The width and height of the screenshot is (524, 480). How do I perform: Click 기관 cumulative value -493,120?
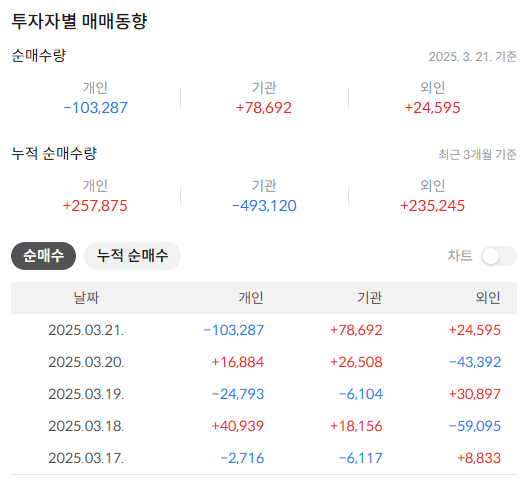coord(264,206)
